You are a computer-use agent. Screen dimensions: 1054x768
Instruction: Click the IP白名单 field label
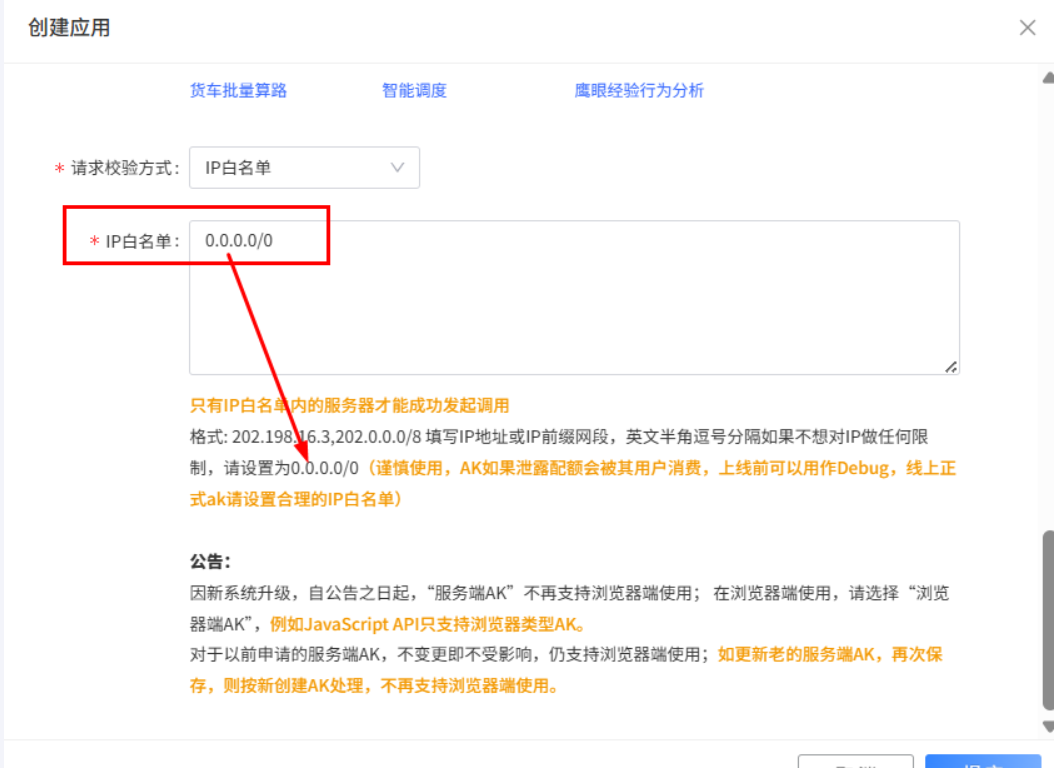pos(141,241)
